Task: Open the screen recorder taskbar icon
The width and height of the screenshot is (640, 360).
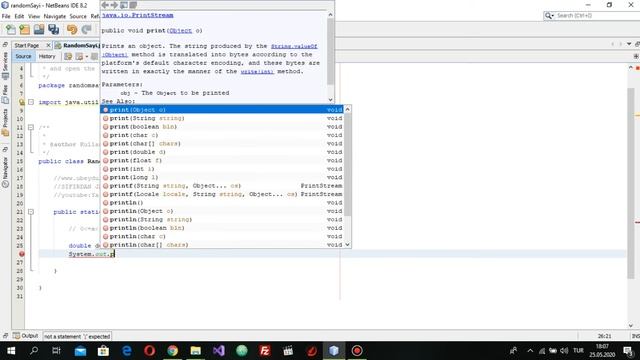Action: (357, 351)
